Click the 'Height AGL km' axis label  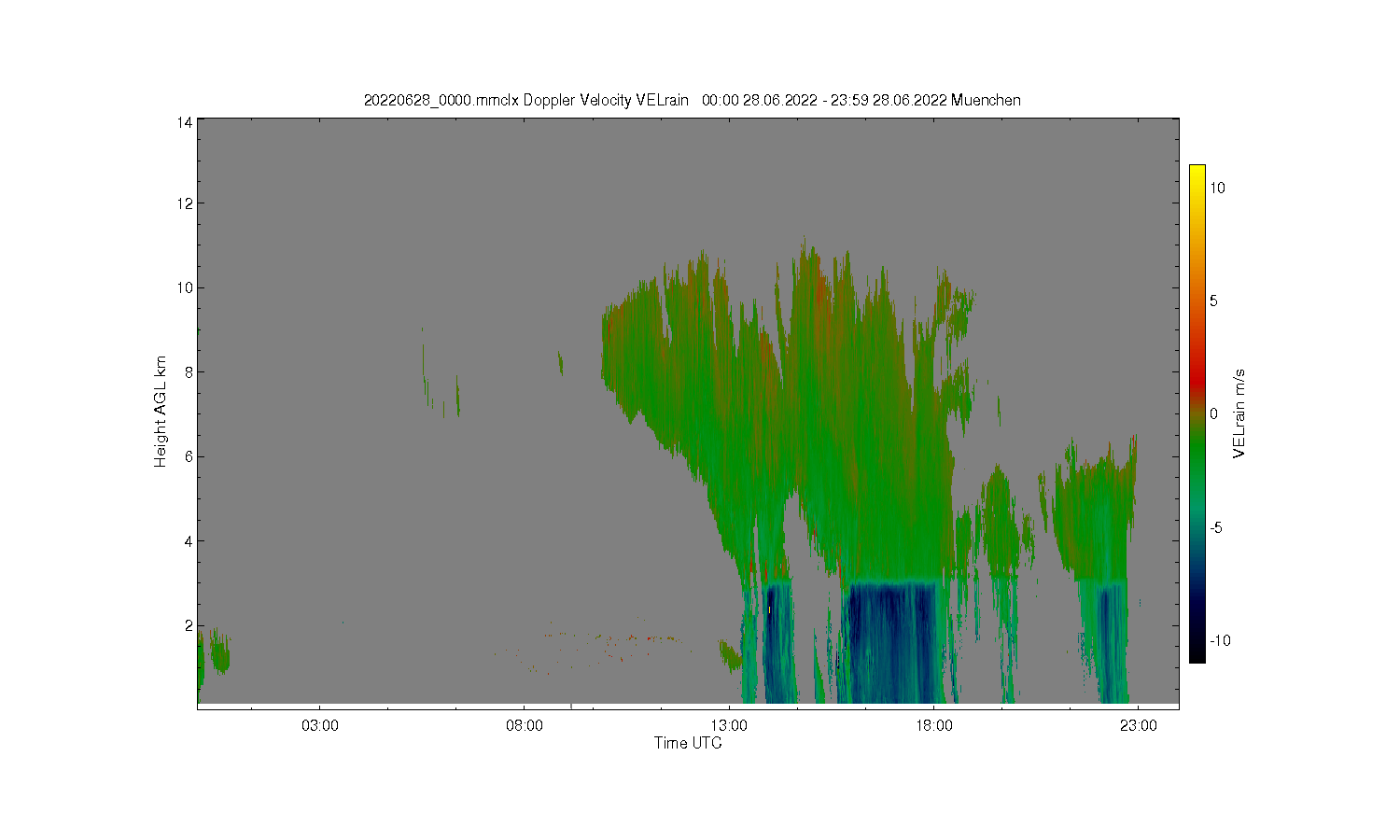pyautogui.click(x=161, y=412)
